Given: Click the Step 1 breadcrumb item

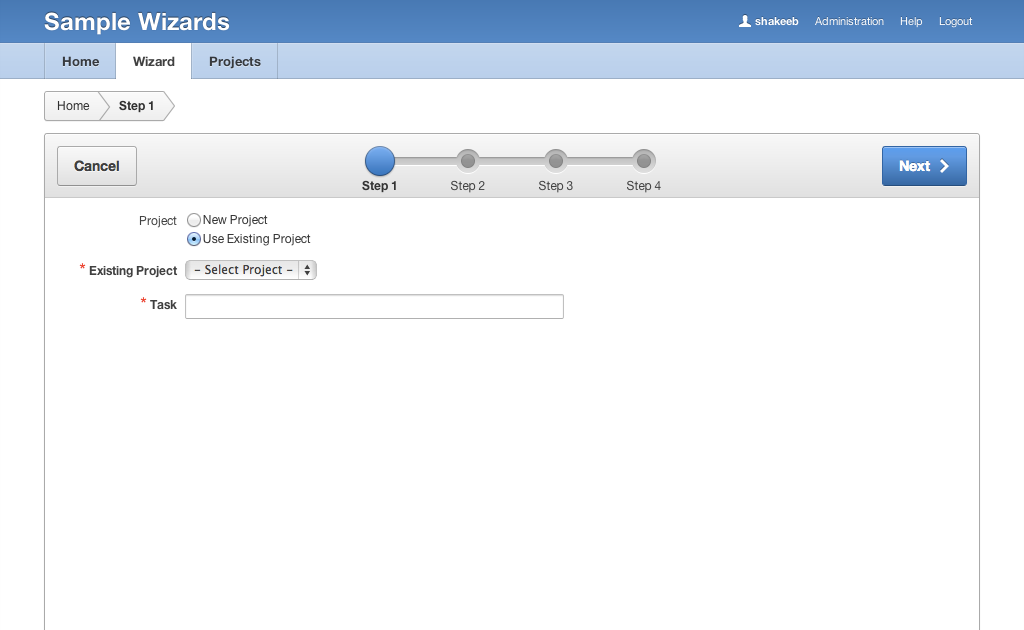Looking at the screenshot, I should pos(137,106).
